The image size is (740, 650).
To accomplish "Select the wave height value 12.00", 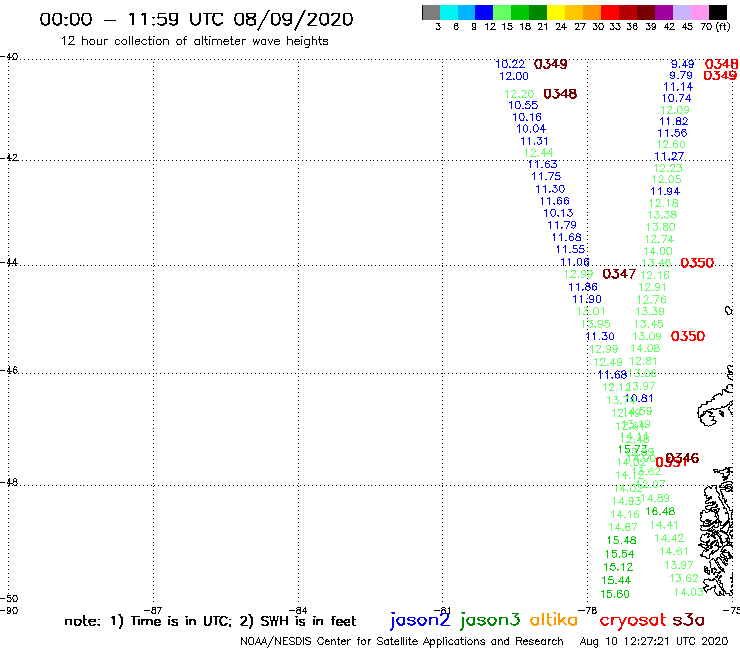I will (514, 76).
